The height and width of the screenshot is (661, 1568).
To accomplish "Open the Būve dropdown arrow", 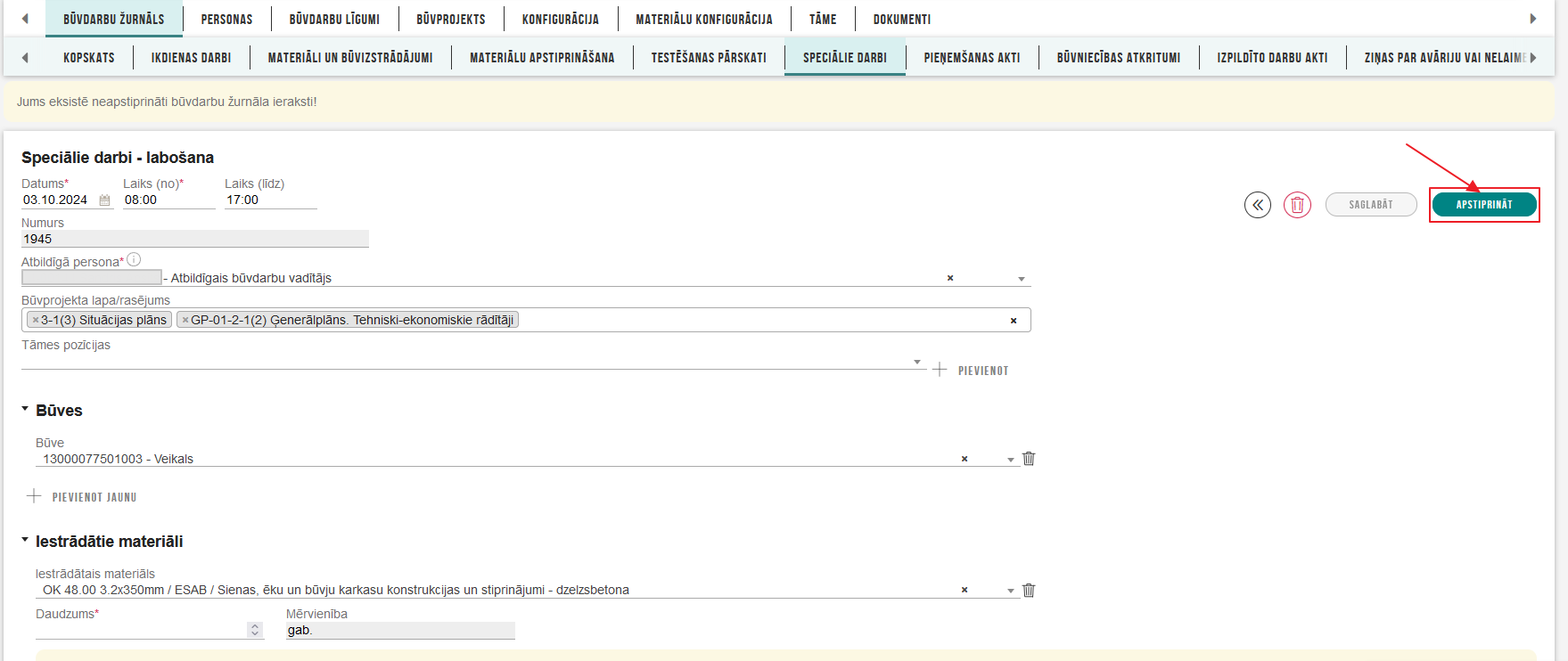I will click(x=1011, y=460).
